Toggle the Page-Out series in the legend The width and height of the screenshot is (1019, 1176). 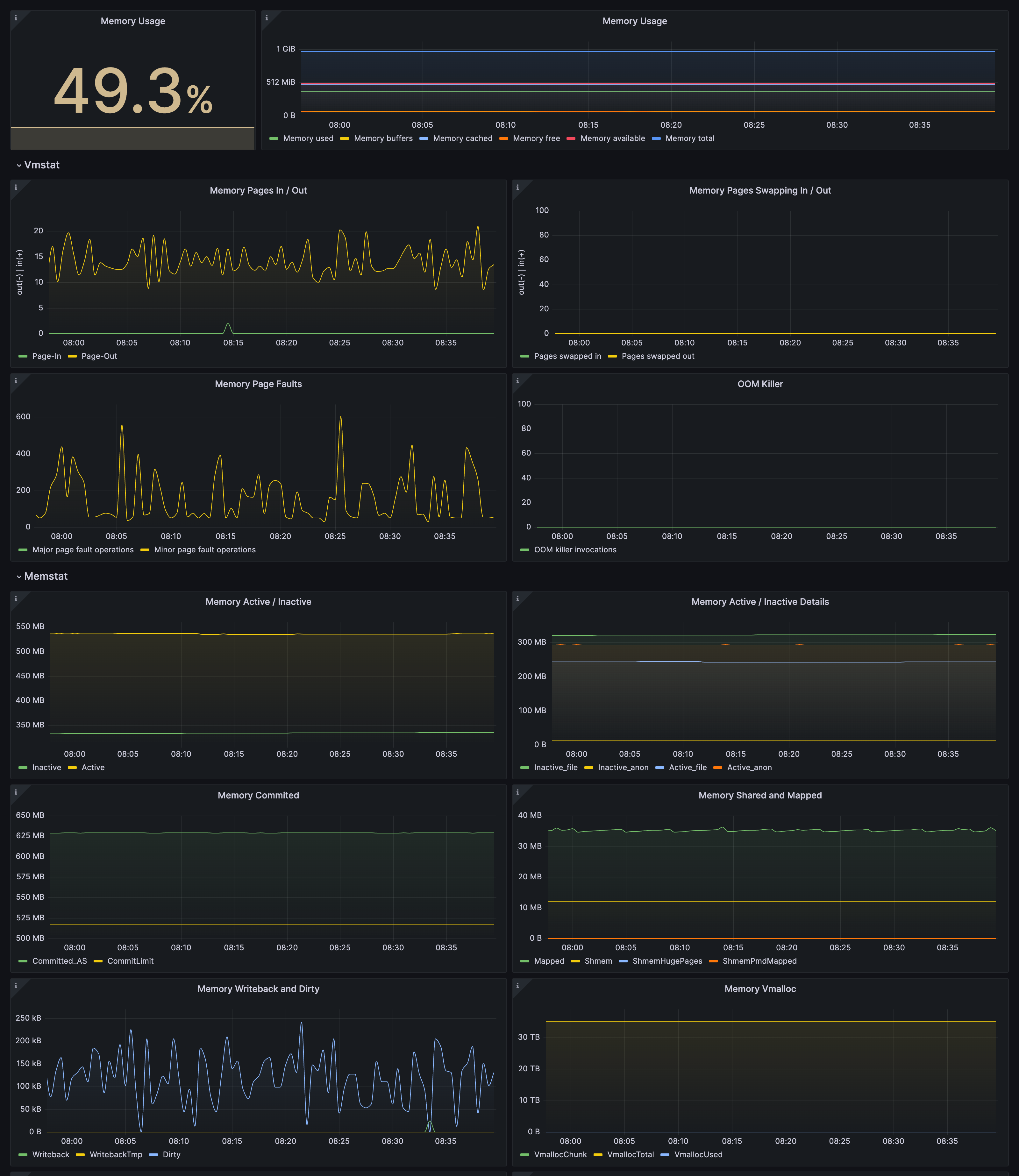click(x=99, y=356)
